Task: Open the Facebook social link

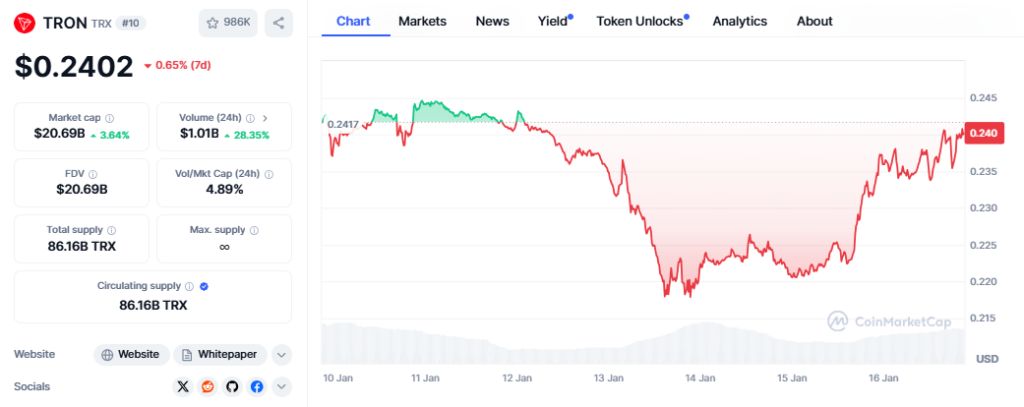Action: [257, 386]
